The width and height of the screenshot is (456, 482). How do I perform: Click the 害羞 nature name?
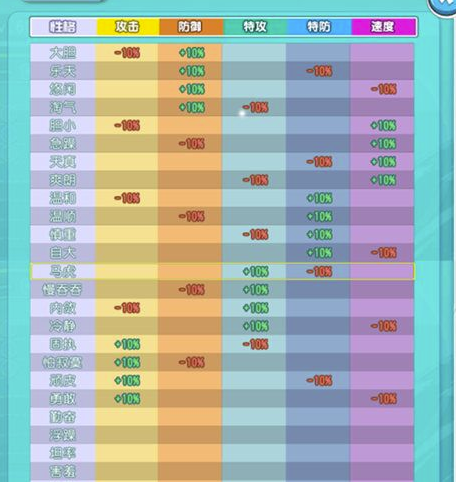(x=63, y=471)
